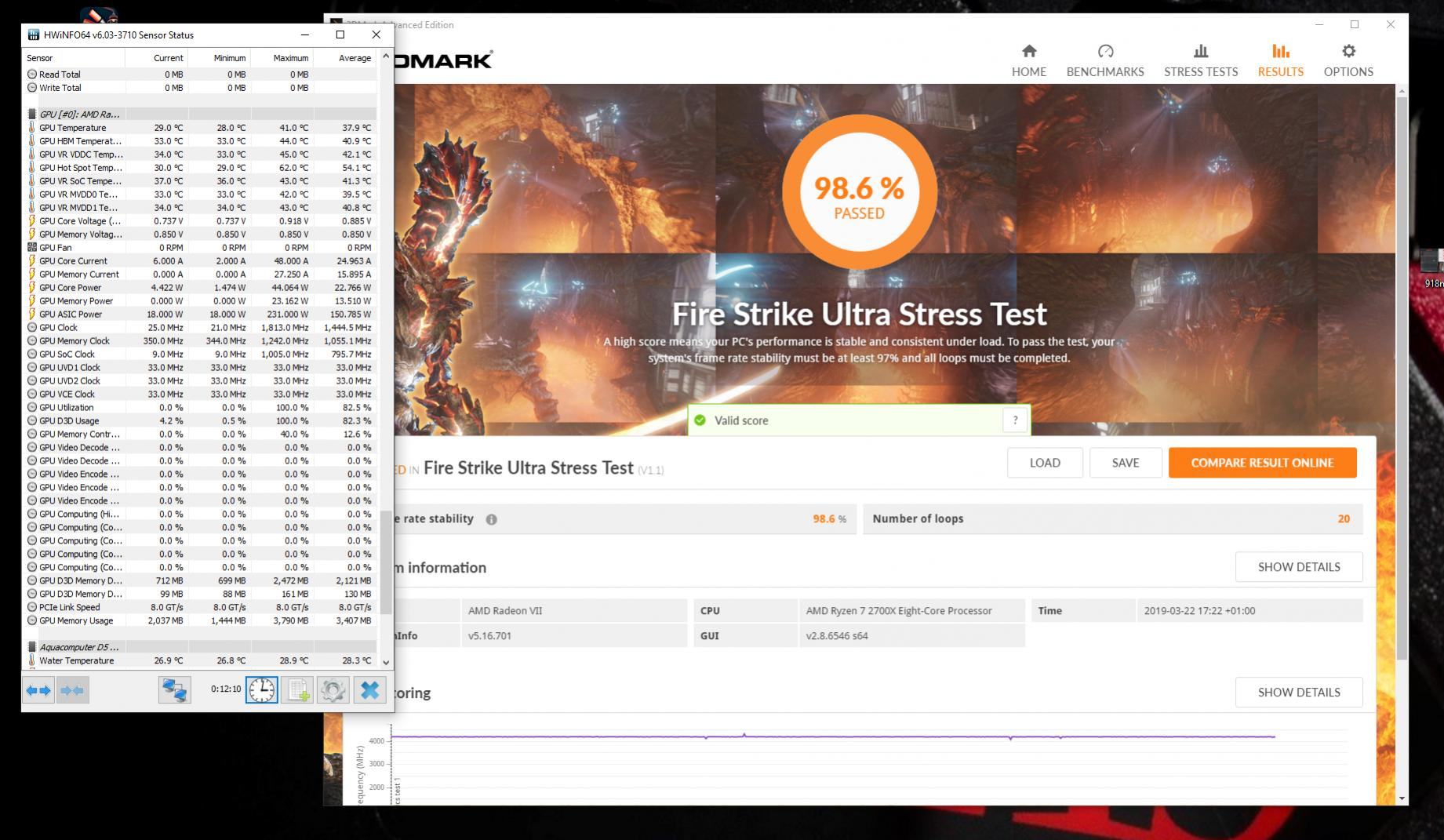This screenshot has height=840, width=1444.
Task: Switch to the Stress Tests tab
Action: coord(1200,60)
